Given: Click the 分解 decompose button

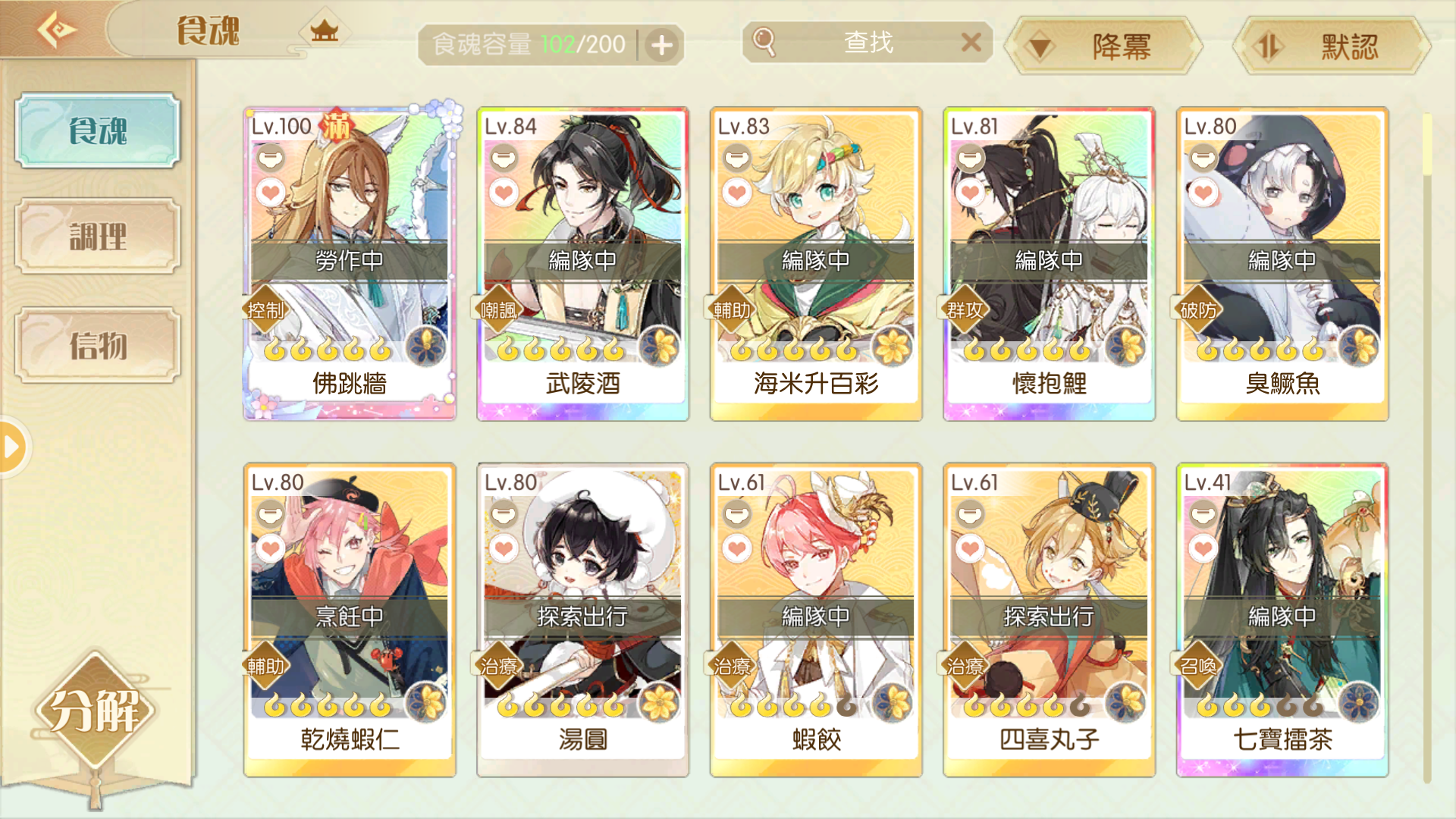Looking at the screenshot, I should click(x=95, y=710).
